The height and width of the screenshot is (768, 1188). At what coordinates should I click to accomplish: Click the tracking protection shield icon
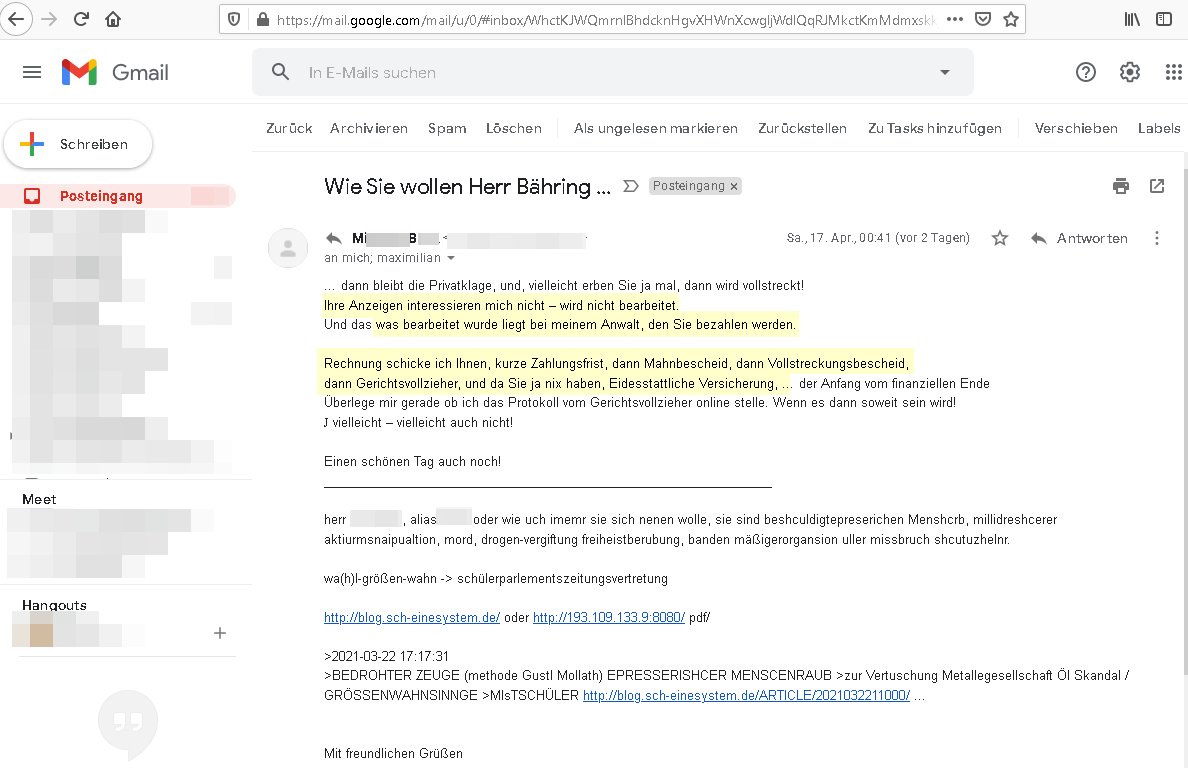coord(234,20)
